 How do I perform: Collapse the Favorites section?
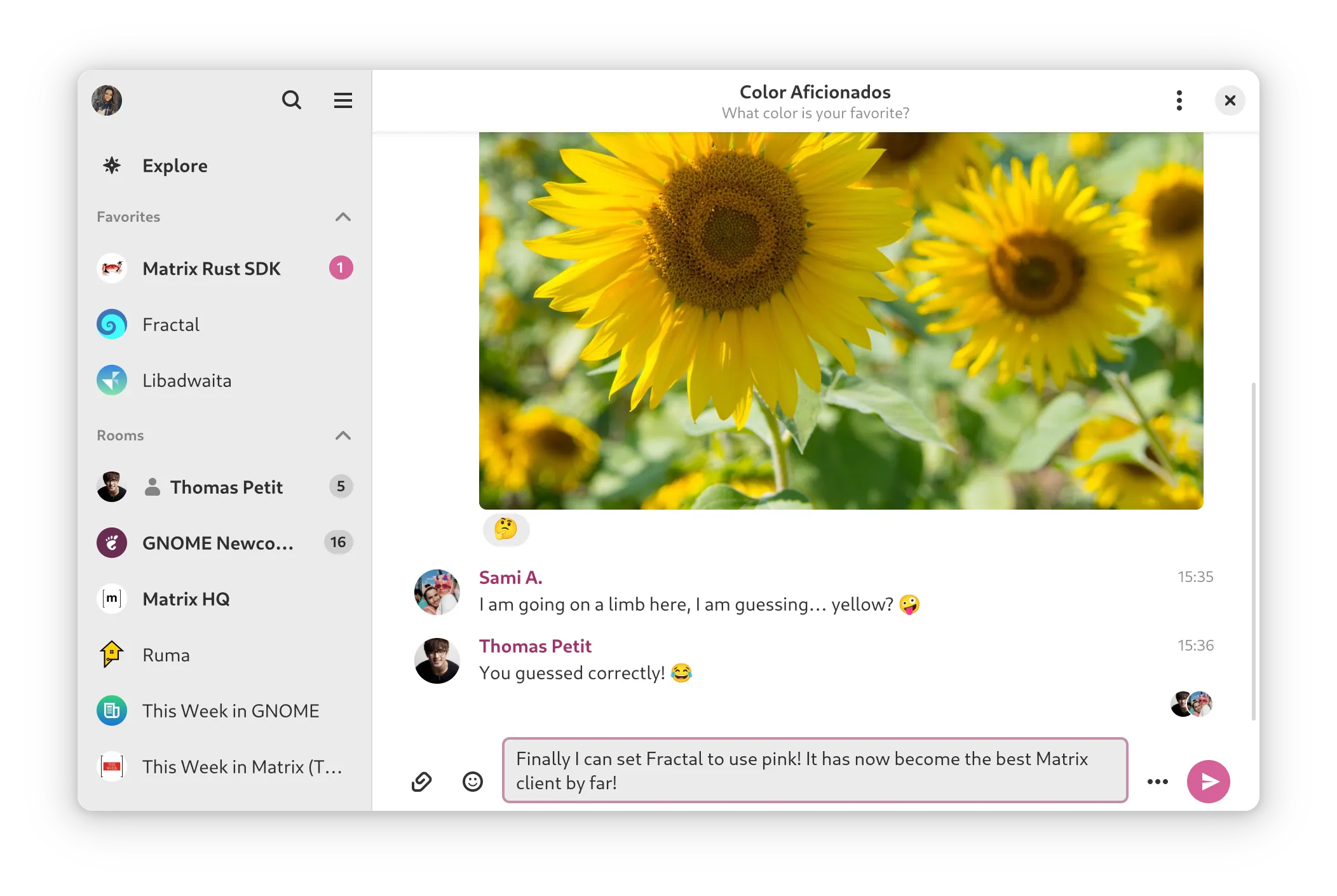click(343, 217)
